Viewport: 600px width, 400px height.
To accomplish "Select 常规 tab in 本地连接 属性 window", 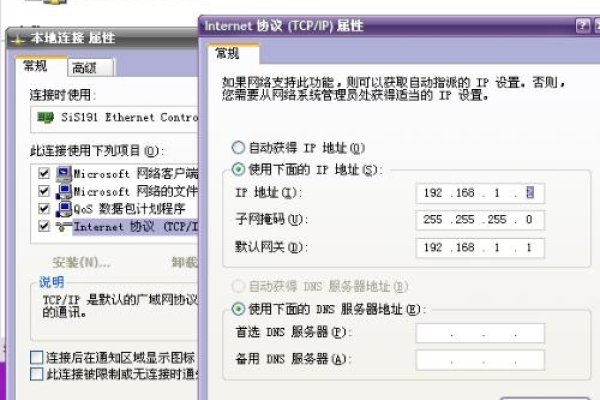I will click(41, 67).
